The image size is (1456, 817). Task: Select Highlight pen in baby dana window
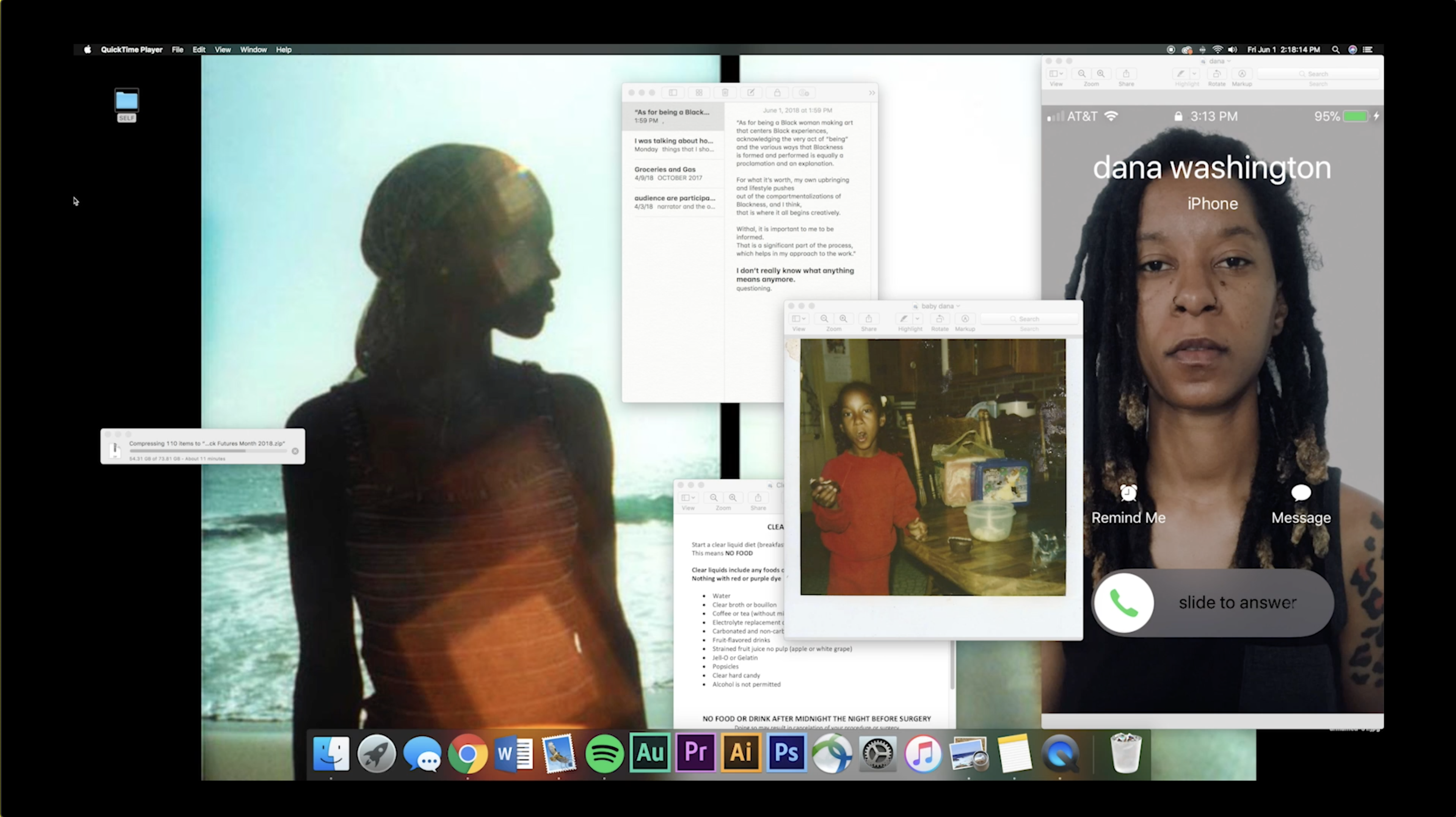904,319
